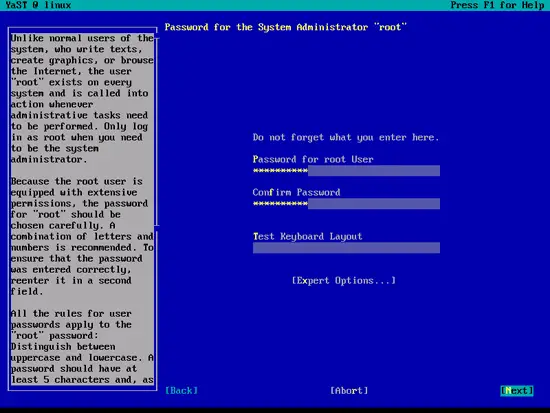Click the Test Keyboard Layout field
Viewport: 550px width, 413px height.
pyautogui.click(x=346, y=248)
